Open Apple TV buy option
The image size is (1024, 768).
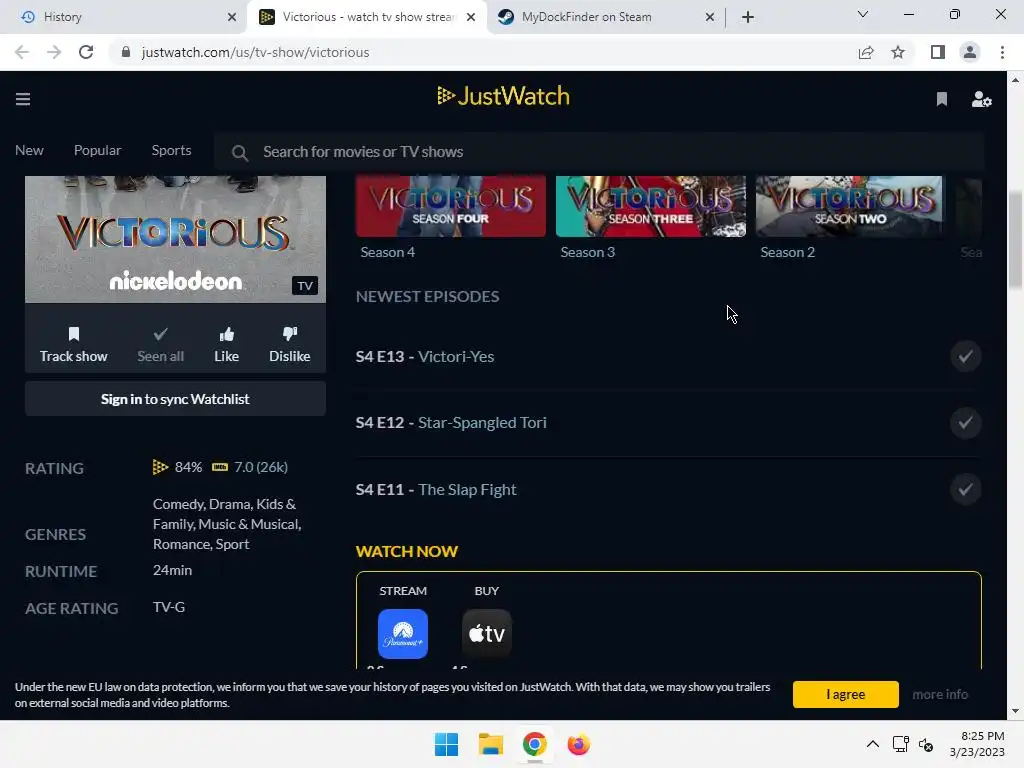pos(487,633)
